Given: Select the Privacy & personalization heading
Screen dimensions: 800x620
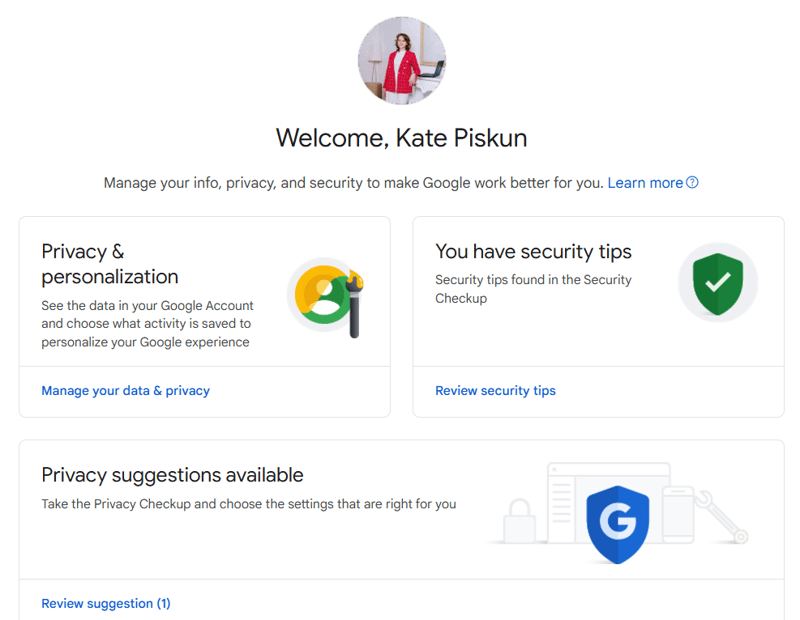Looking at the screenshot, I should pos(110,264).
